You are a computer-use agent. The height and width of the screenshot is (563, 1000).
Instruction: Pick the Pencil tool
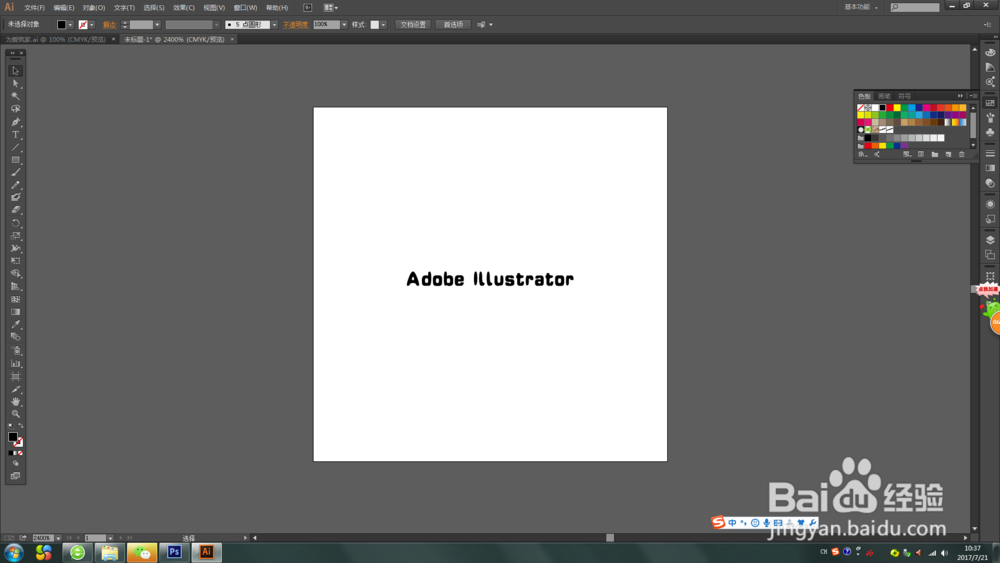click(x=15, y=185)
